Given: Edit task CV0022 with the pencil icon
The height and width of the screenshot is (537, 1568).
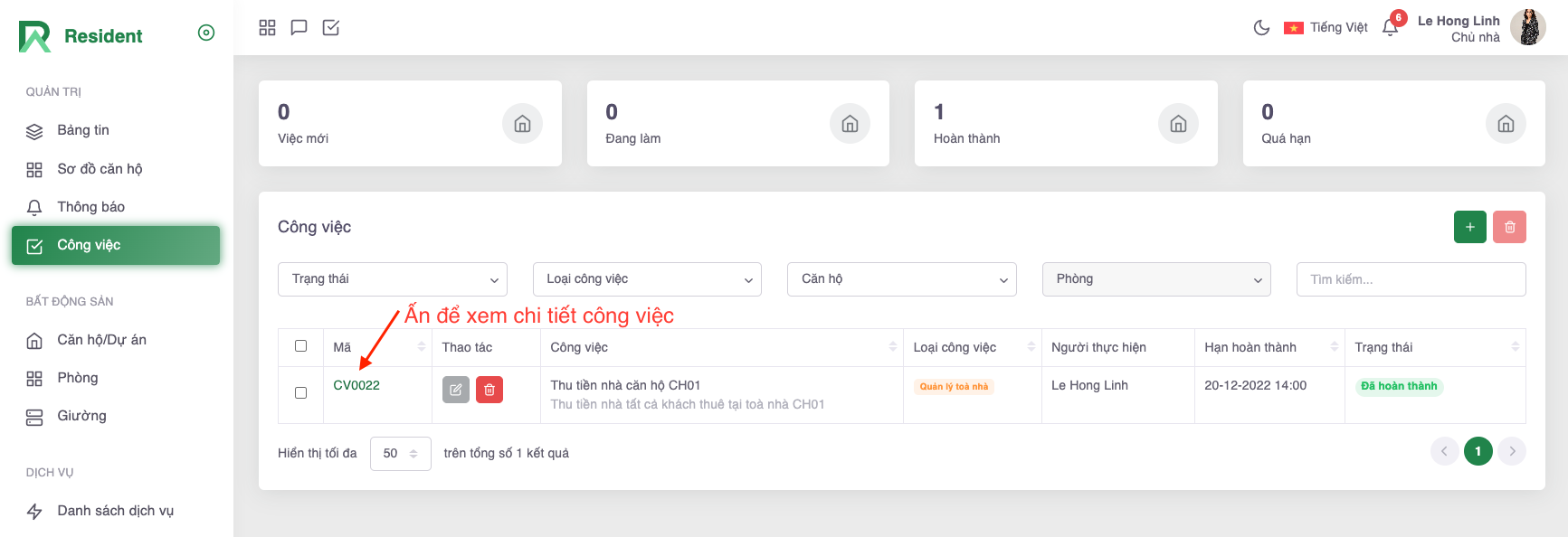Looking at the screenshot, I should [456, 390].
